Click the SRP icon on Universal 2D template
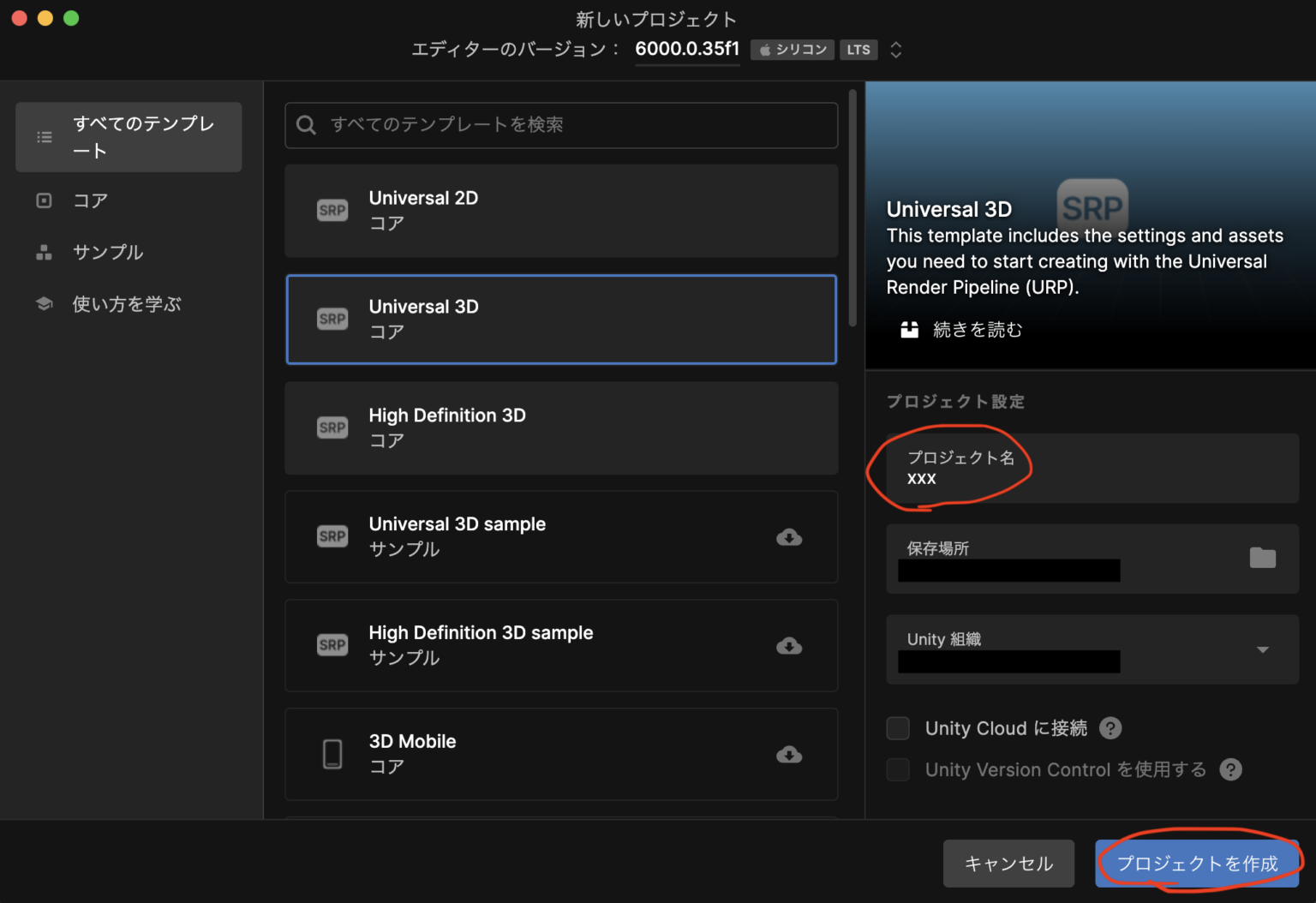Image resolution: width=1316 pixels, height=903 pixels. (332, 210)
